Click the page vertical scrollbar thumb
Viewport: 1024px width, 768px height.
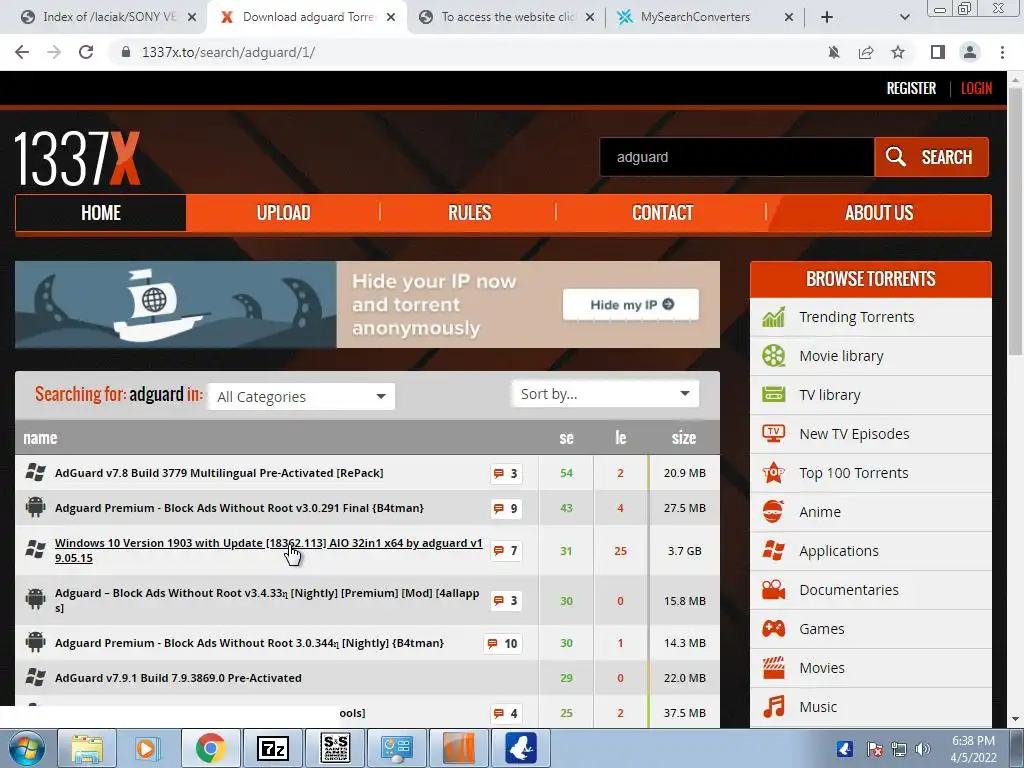point(1015,222)
